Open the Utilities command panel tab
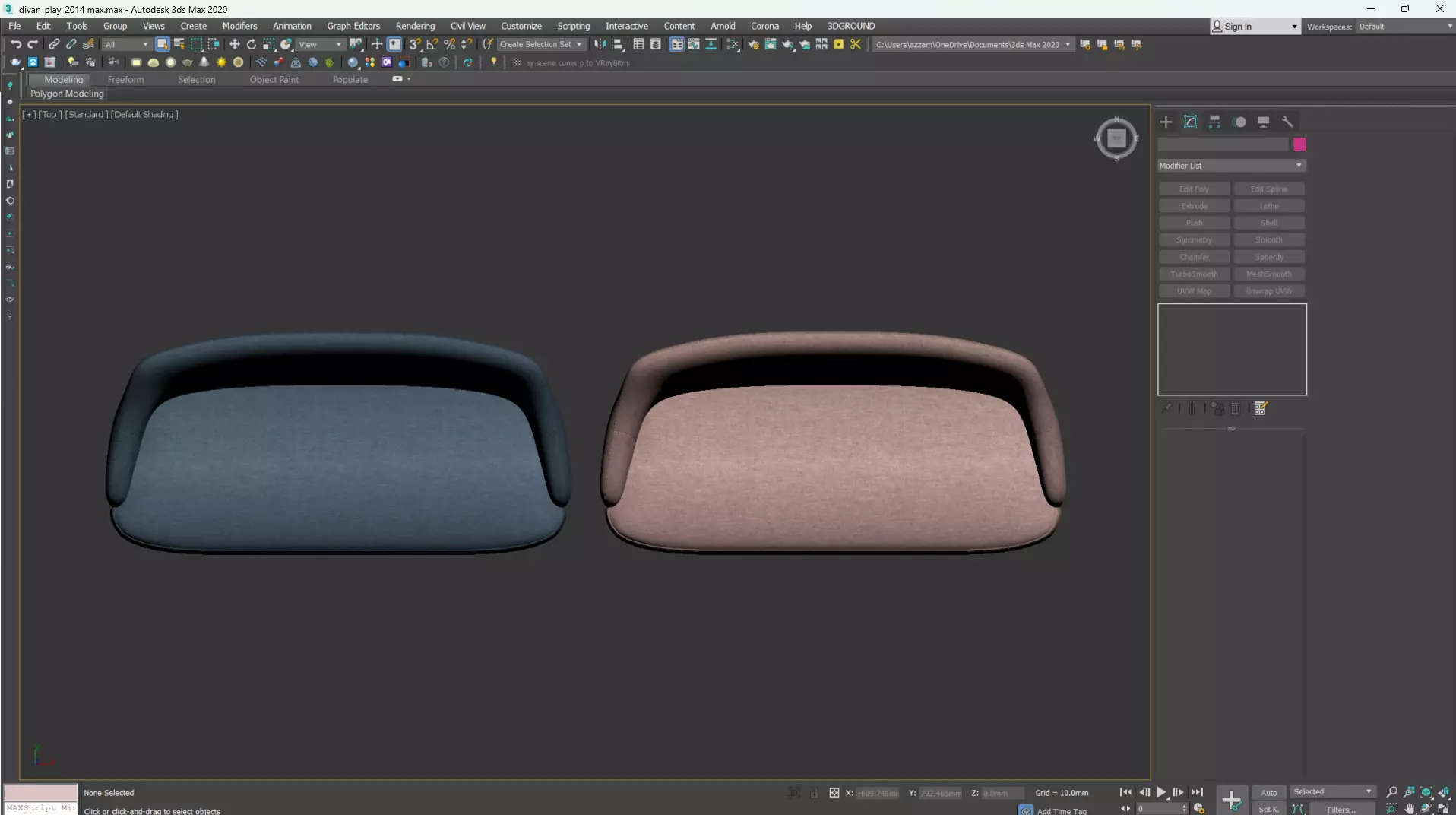The image size is (1456, 815). click(x=1287, y=122)
